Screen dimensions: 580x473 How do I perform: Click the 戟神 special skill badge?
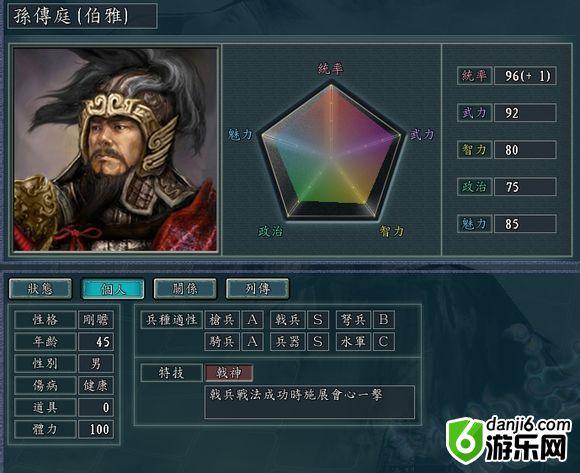[229, 373]
